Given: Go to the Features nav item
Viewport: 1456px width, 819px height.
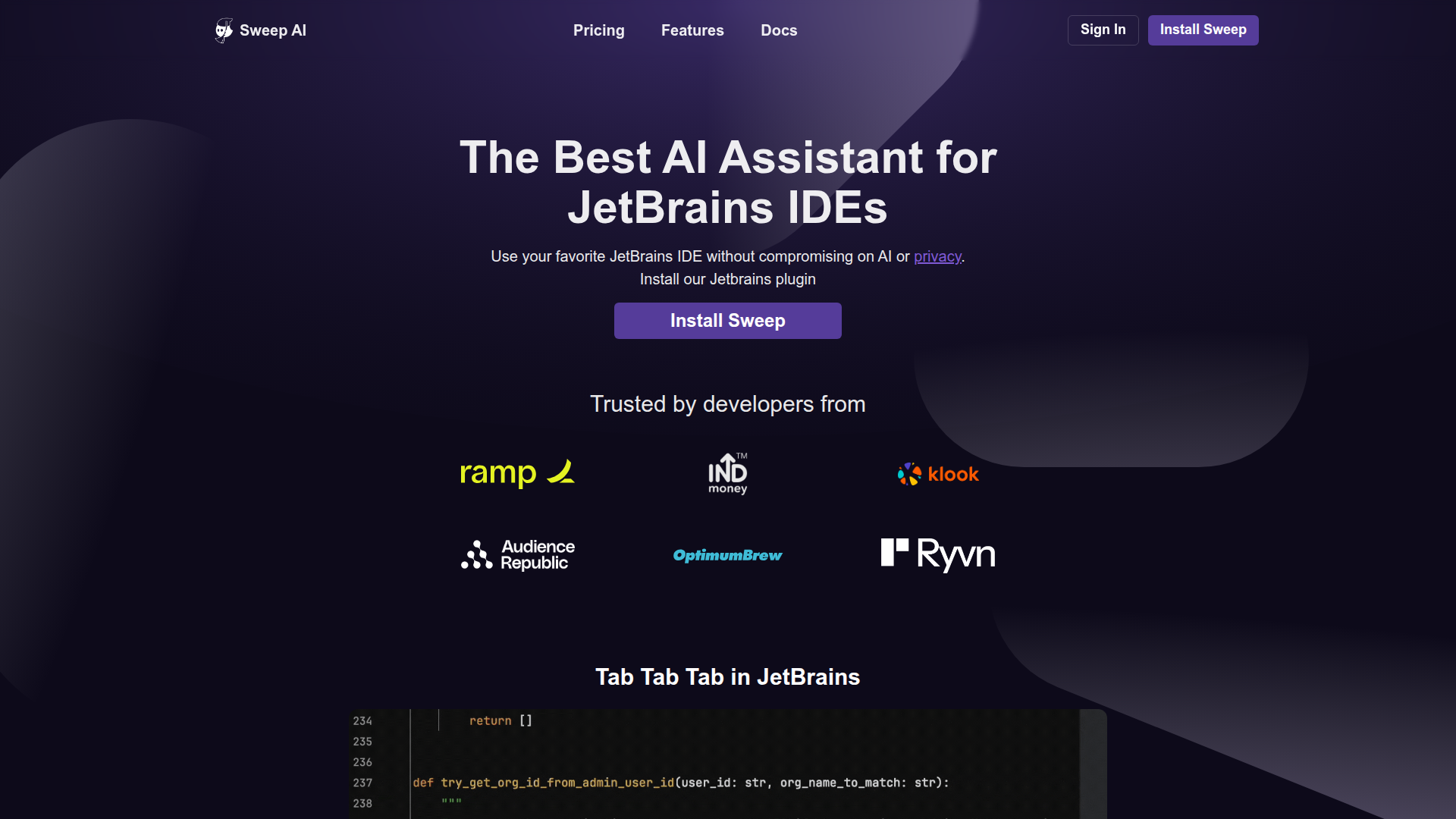Looking at the screenshot, I should [x=692, y=30].
